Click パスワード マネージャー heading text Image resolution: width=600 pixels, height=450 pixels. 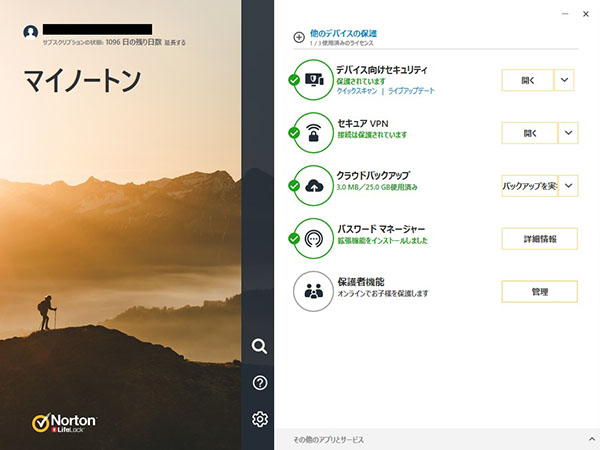click(x=381, y=229)
